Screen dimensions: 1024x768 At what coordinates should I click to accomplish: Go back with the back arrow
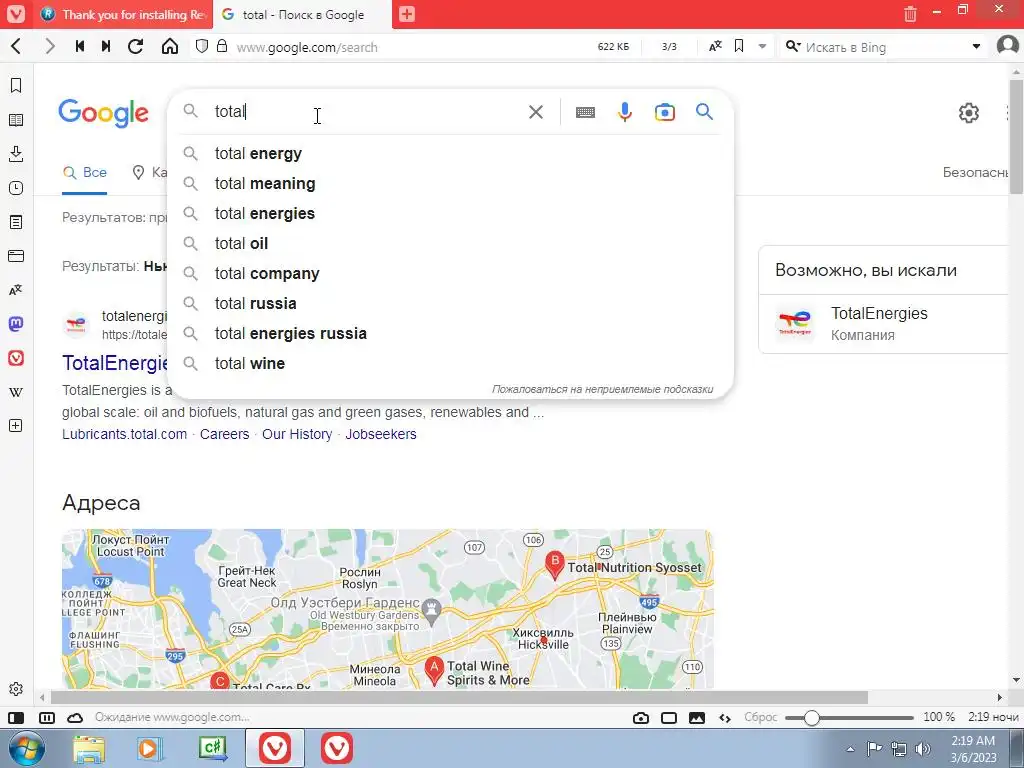(17, 46)
